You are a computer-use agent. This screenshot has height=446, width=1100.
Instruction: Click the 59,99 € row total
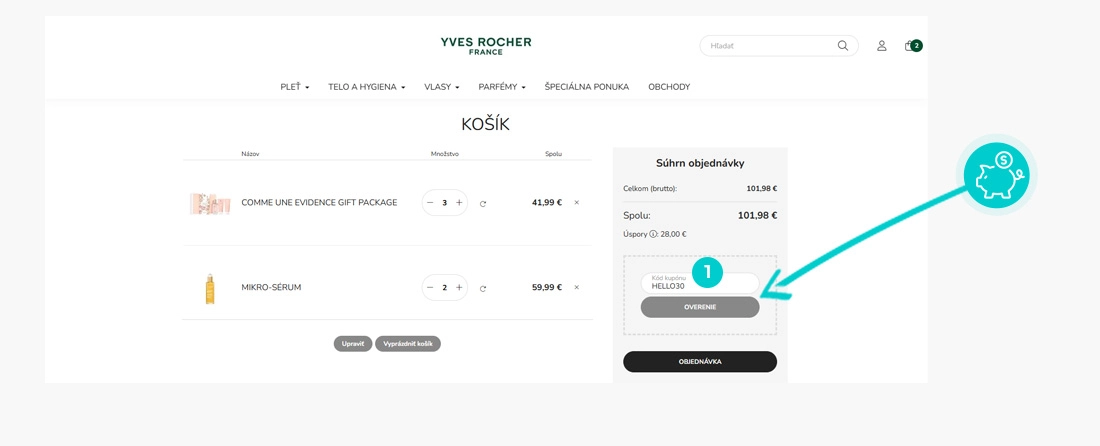[x=546, y=288]
